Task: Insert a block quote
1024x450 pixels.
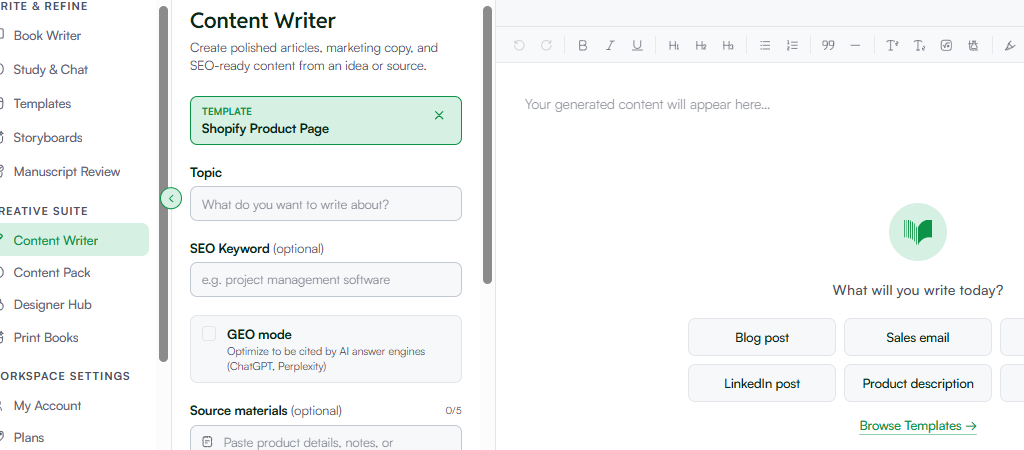Action: coord(828,45)
